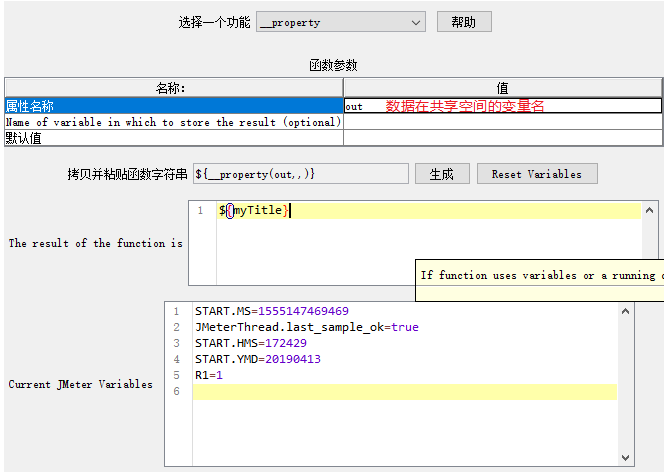
Task: Click the 默认值 value cell
Action: pos(502,138)
